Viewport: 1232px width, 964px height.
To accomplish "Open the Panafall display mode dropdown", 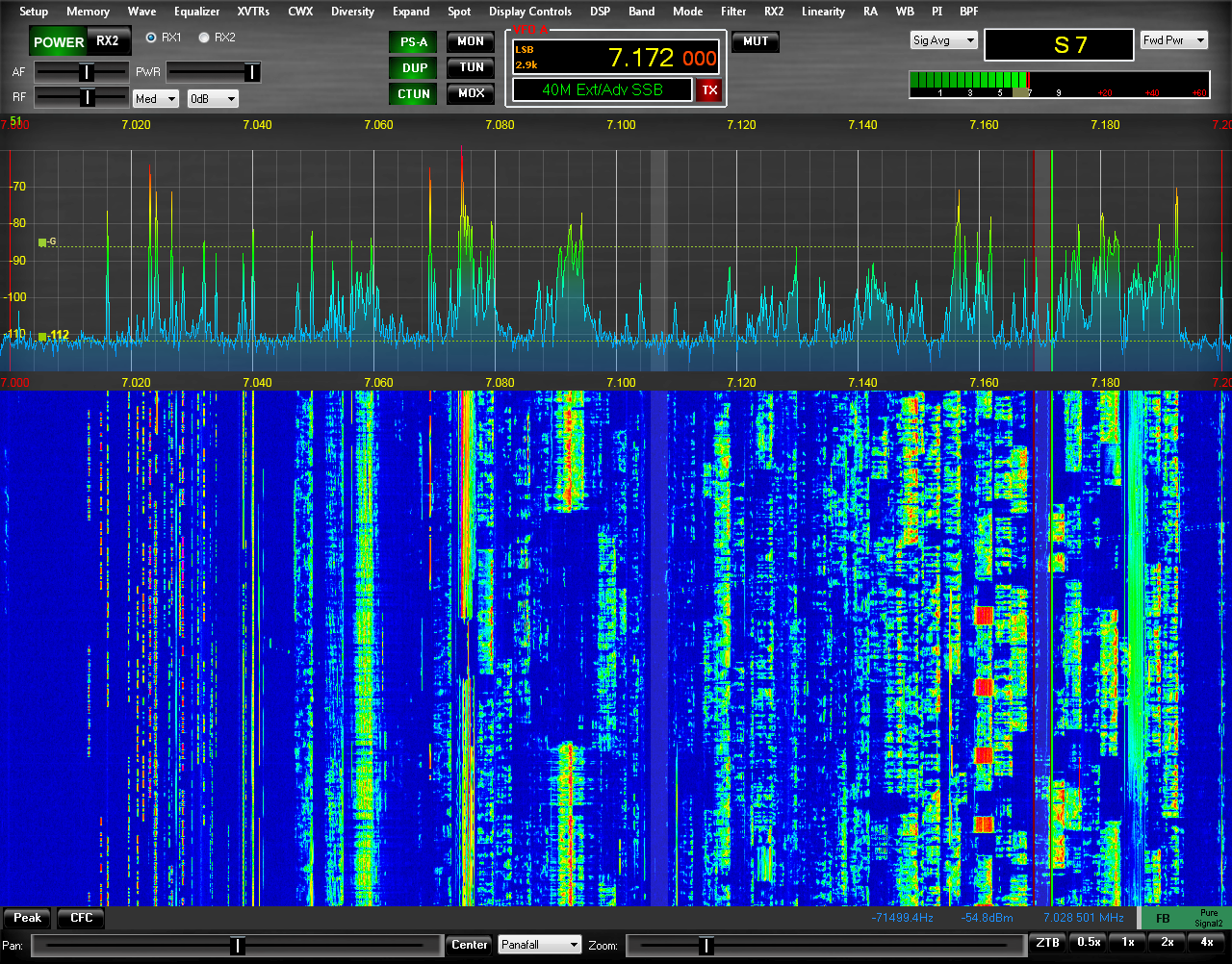I will pos(540,945).
